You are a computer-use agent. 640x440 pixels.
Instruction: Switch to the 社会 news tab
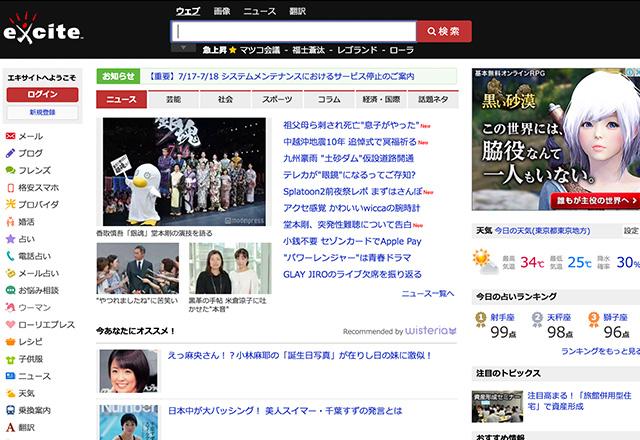coord(225,99)
